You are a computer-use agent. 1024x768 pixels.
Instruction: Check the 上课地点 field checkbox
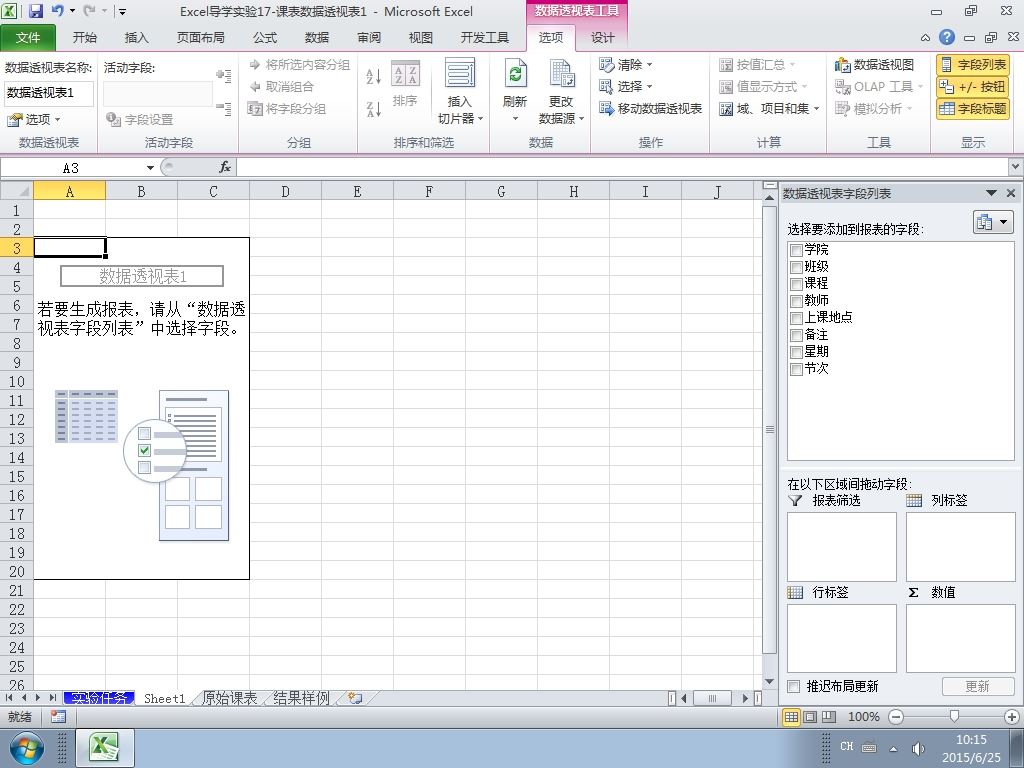coord(796,318)
